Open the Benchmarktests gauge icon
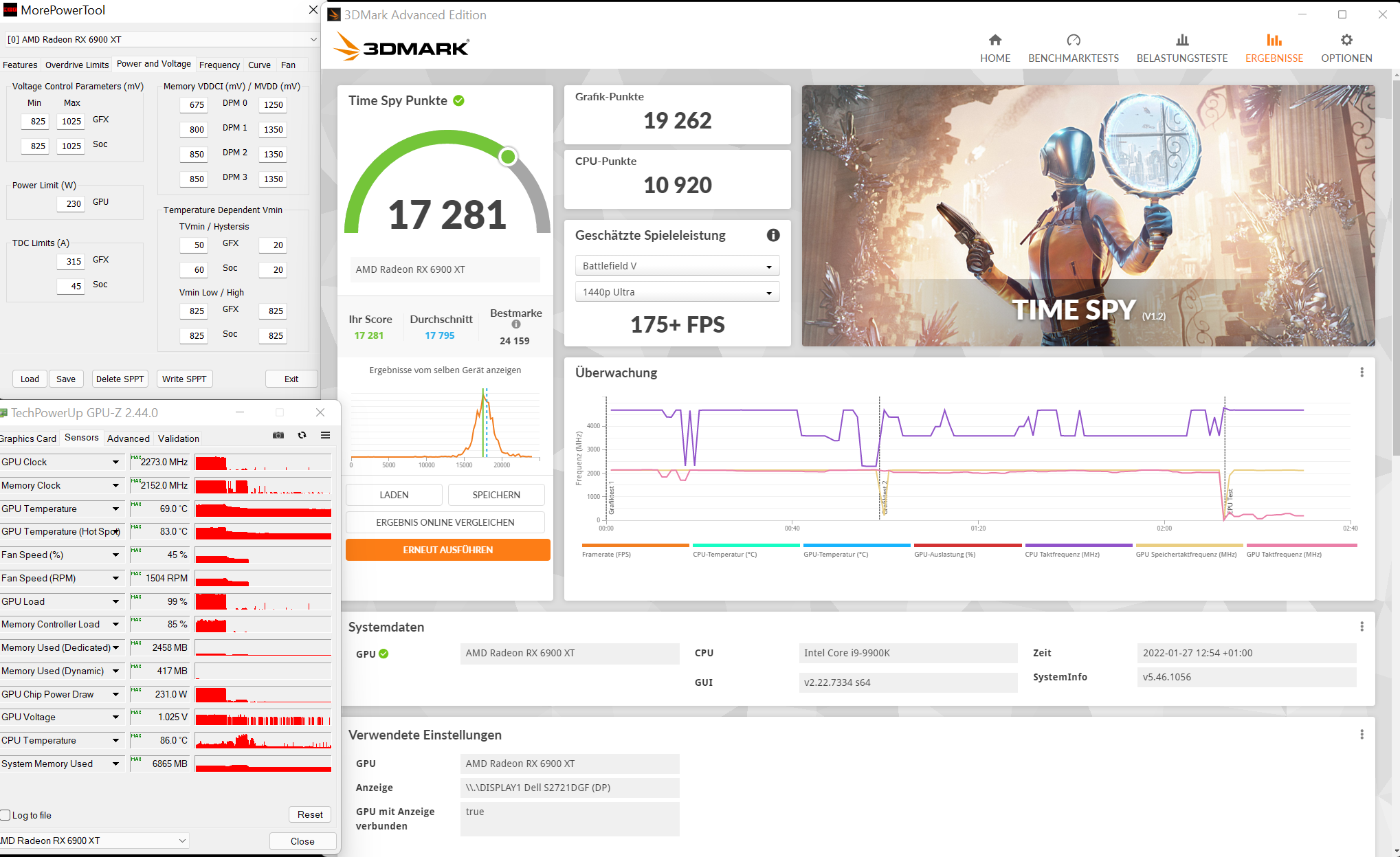 tap(1073, 40)
